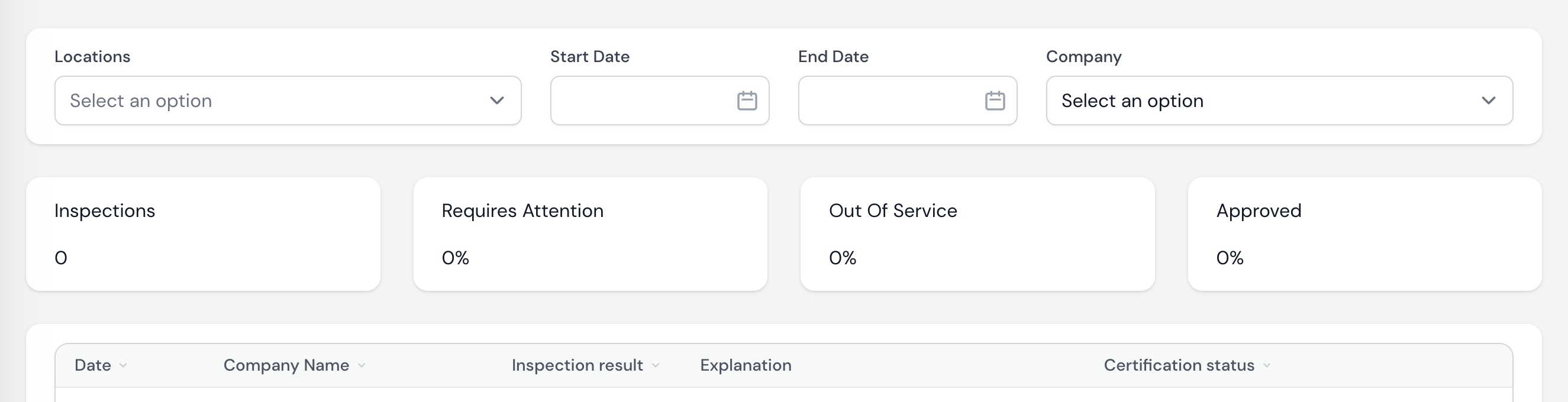
Task: Click the sort arrow beside Date column
Action: tap(124, 365)
